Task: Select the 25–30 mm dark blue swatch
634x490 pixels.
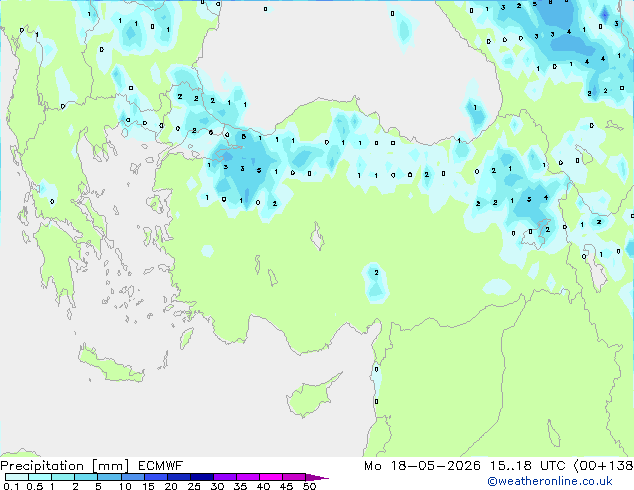Action: (x=201, y=477)
